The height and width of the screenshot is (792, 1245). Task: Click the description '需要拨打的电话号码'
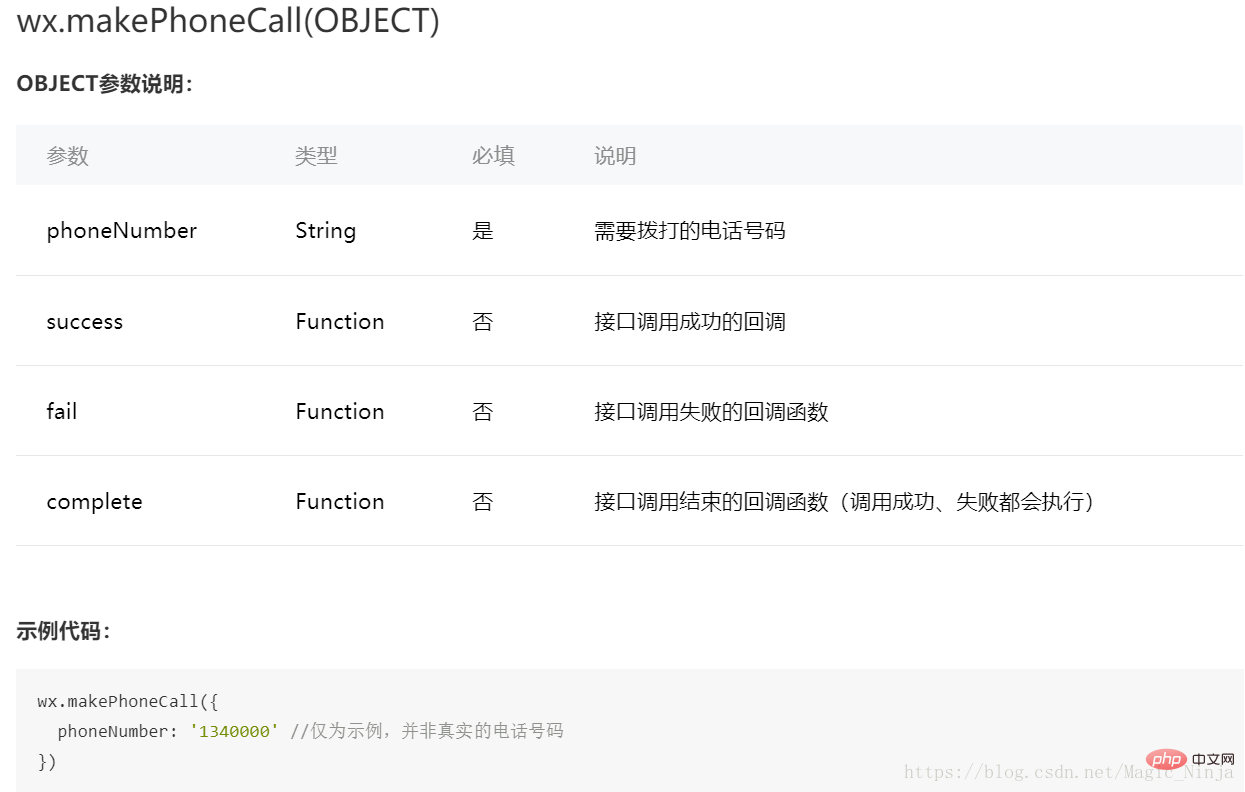690,231
